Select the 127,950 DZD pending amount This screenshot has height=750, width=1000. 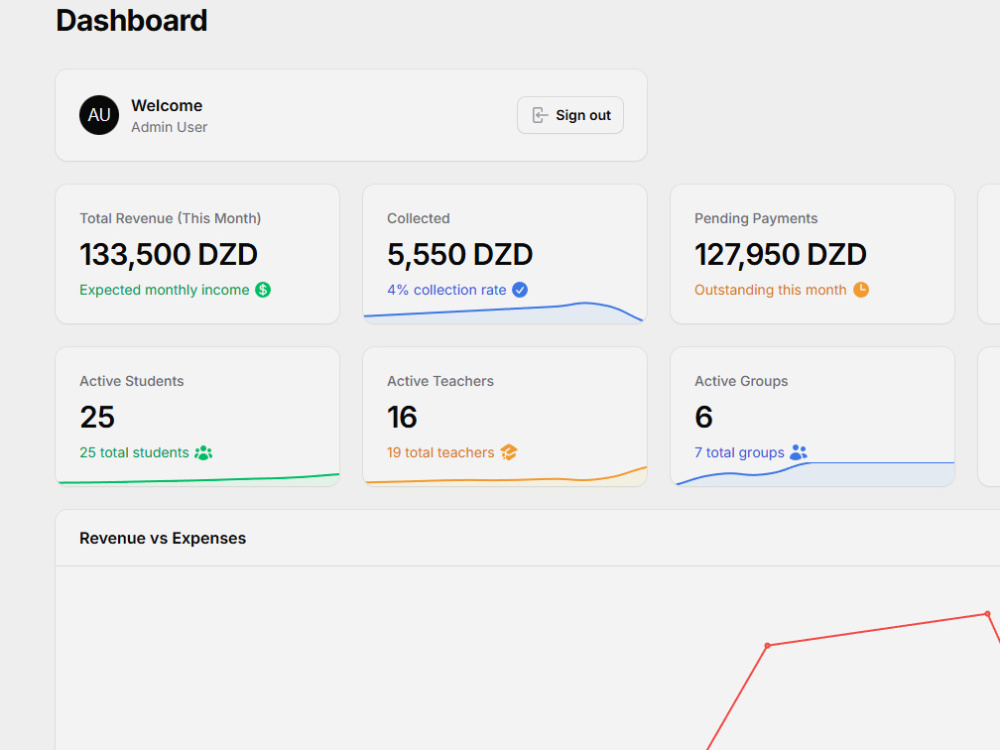[x=780, y=254]
